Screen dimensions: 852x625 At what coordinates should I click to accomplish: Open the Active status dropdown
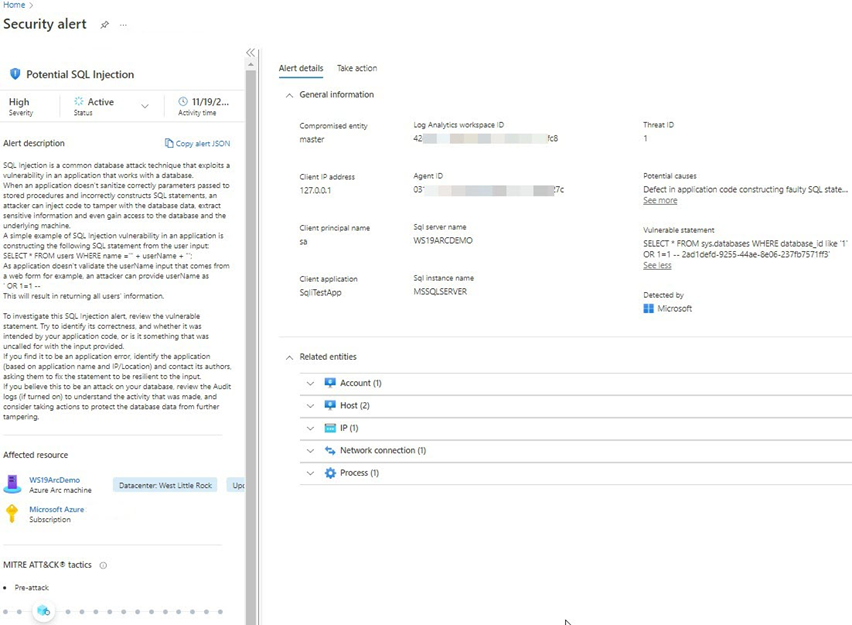coord(145,106)
